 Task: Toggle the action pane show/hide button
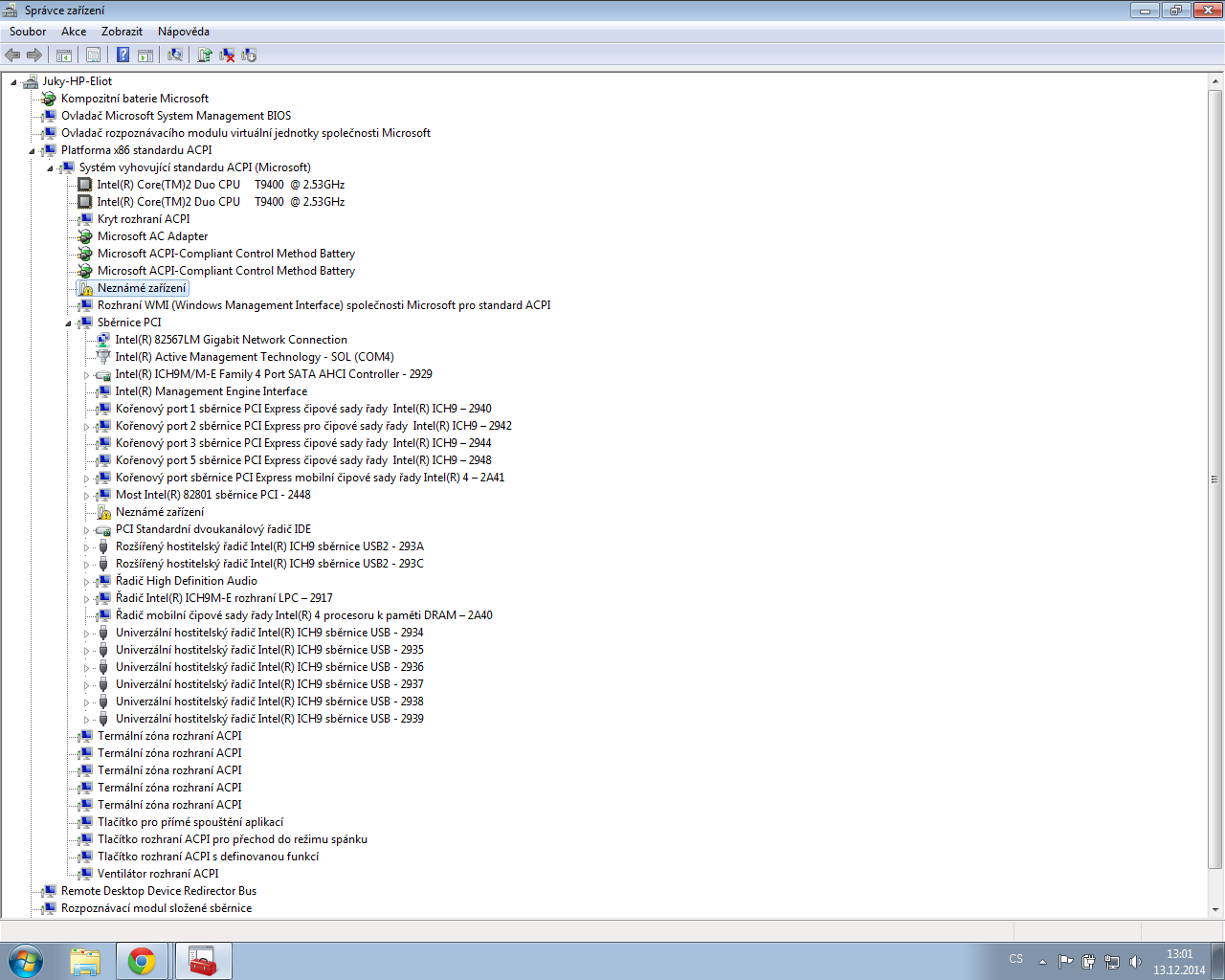click(145, 56)
